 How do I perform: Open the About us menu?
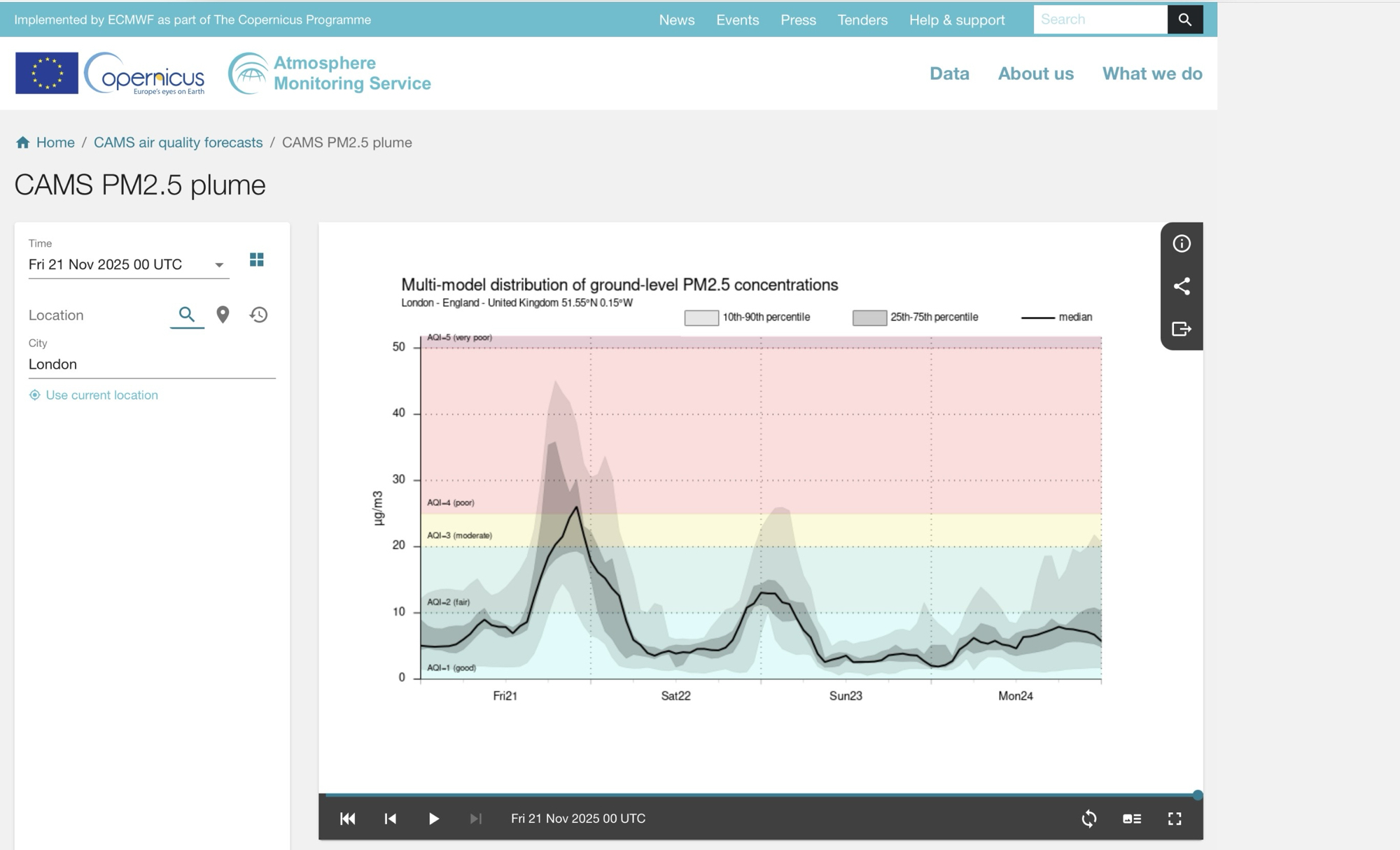click(1035, 73)
